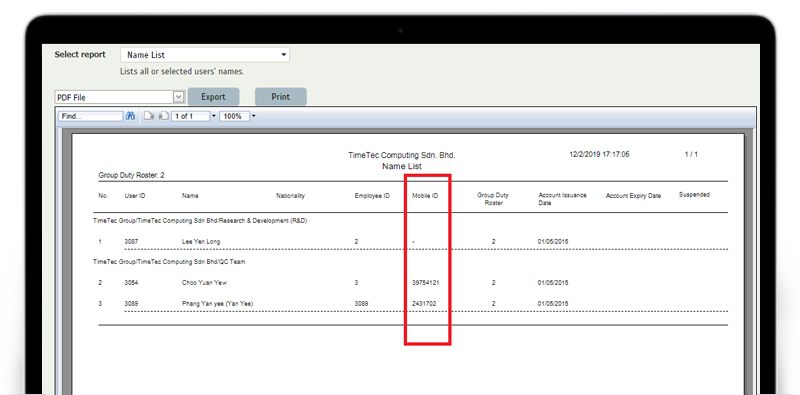Click the Account Issuance Date column header
The image size is (800, 395).
562,199
